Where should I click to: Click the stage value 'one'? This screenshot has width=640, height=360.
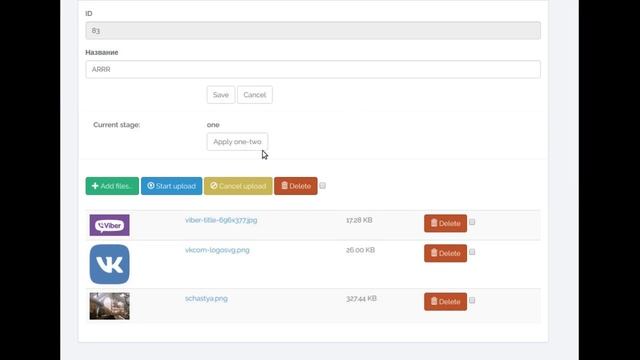point(213,125)
